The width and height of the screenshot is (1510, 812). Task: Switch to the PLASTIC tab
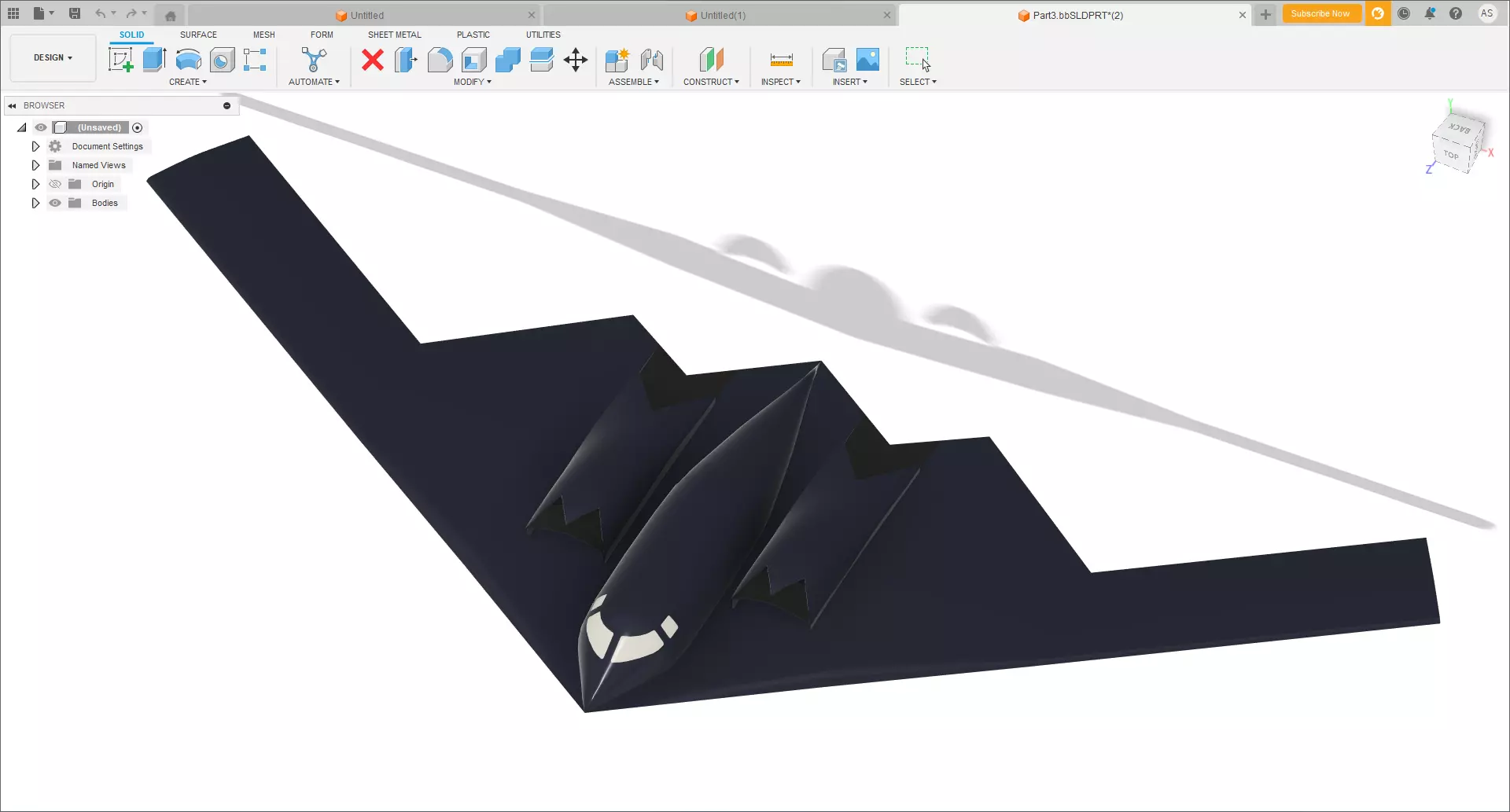coord(473,35)
